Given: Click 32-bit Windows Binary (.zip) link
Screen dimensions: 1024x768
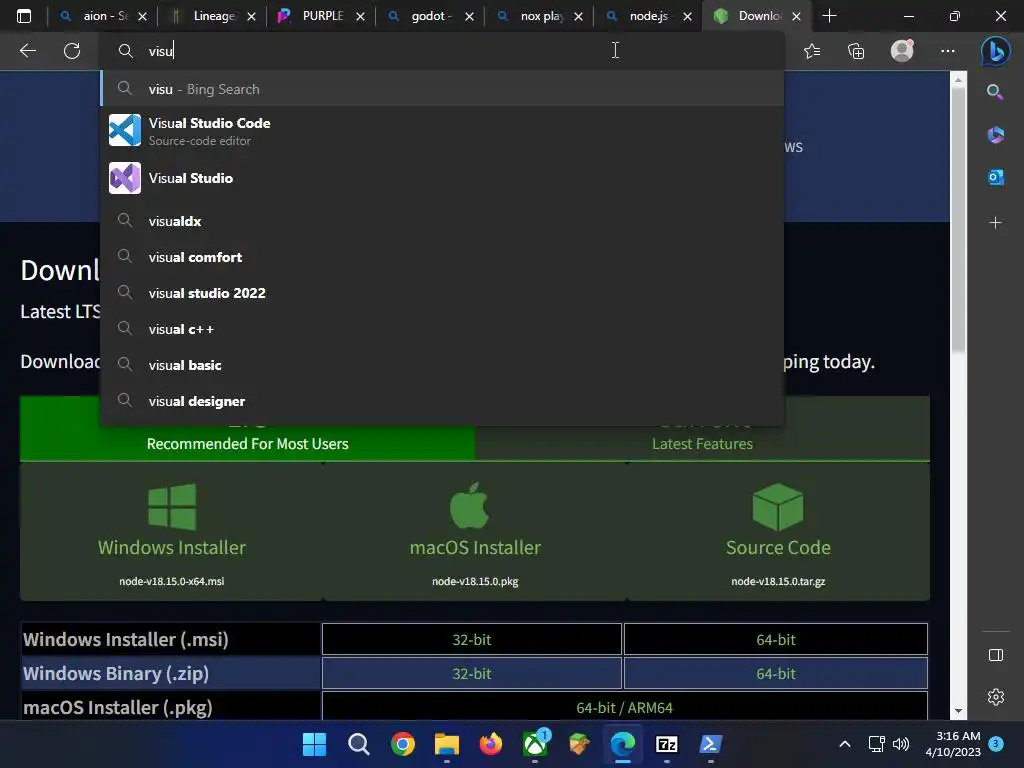Looking at the screenshot, I should coord(472,673).
